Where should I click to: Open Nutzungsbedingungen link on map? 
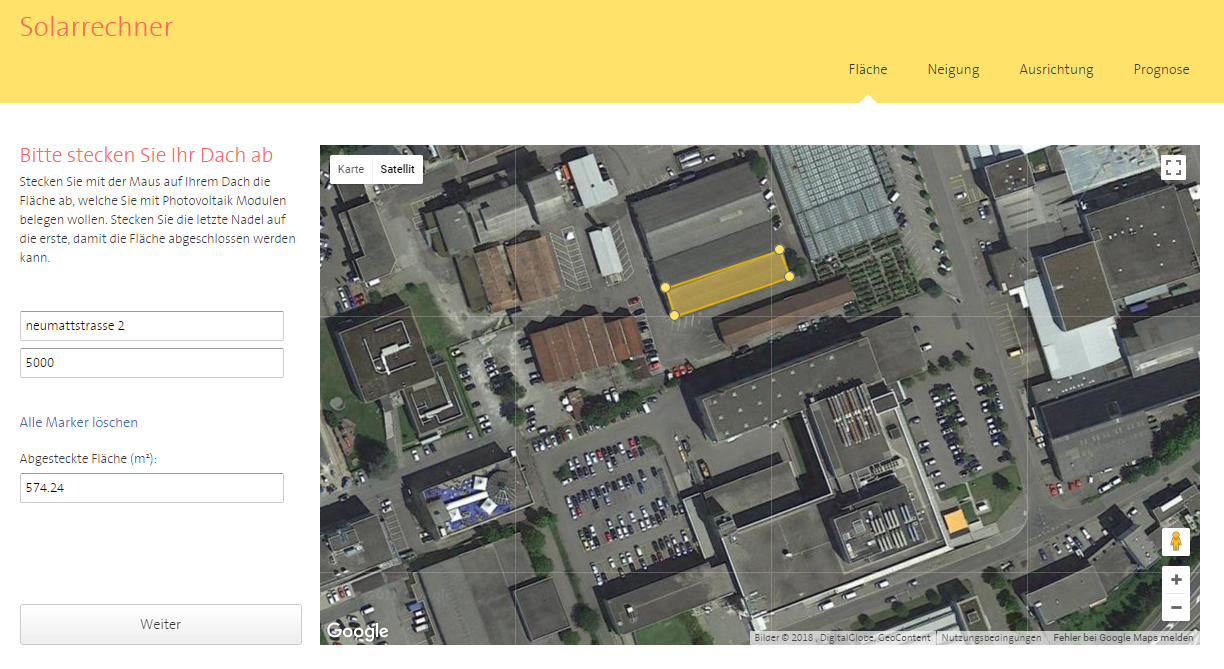pyautogui.click(x=991, y=638)
